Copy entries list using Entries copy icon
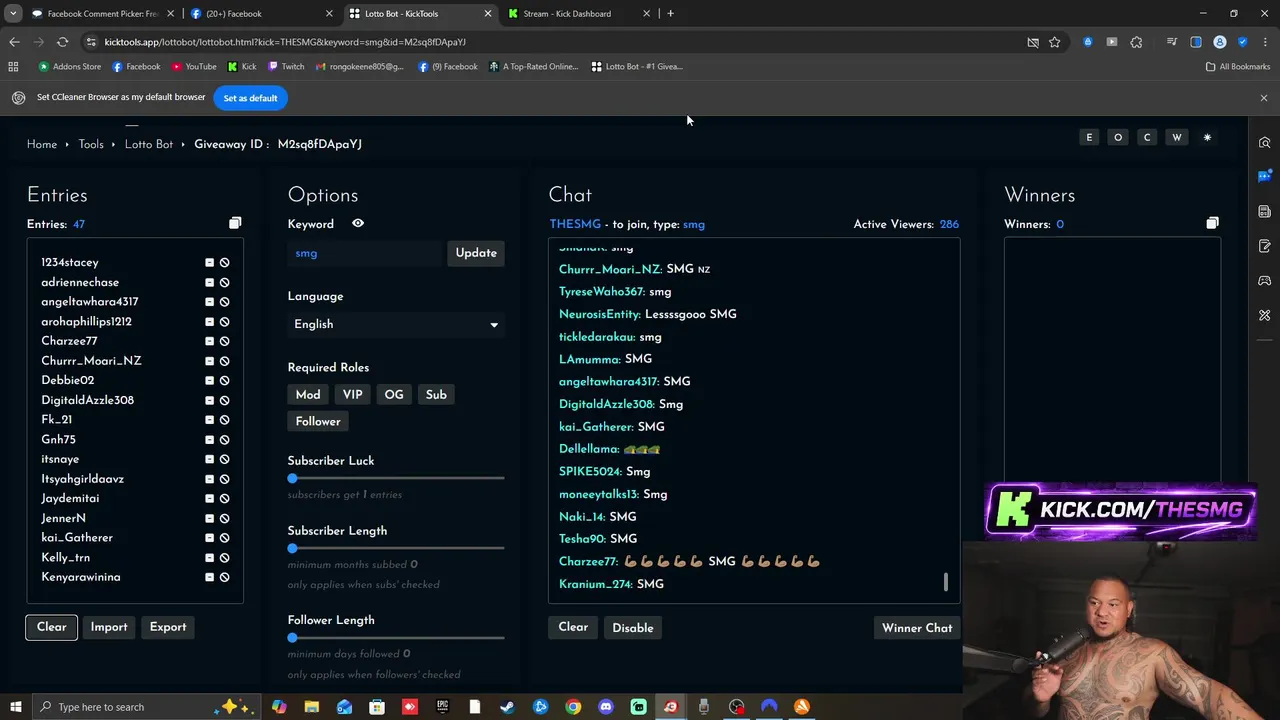The height and width of the screenshot is (720, 1280). pos(235,223)
